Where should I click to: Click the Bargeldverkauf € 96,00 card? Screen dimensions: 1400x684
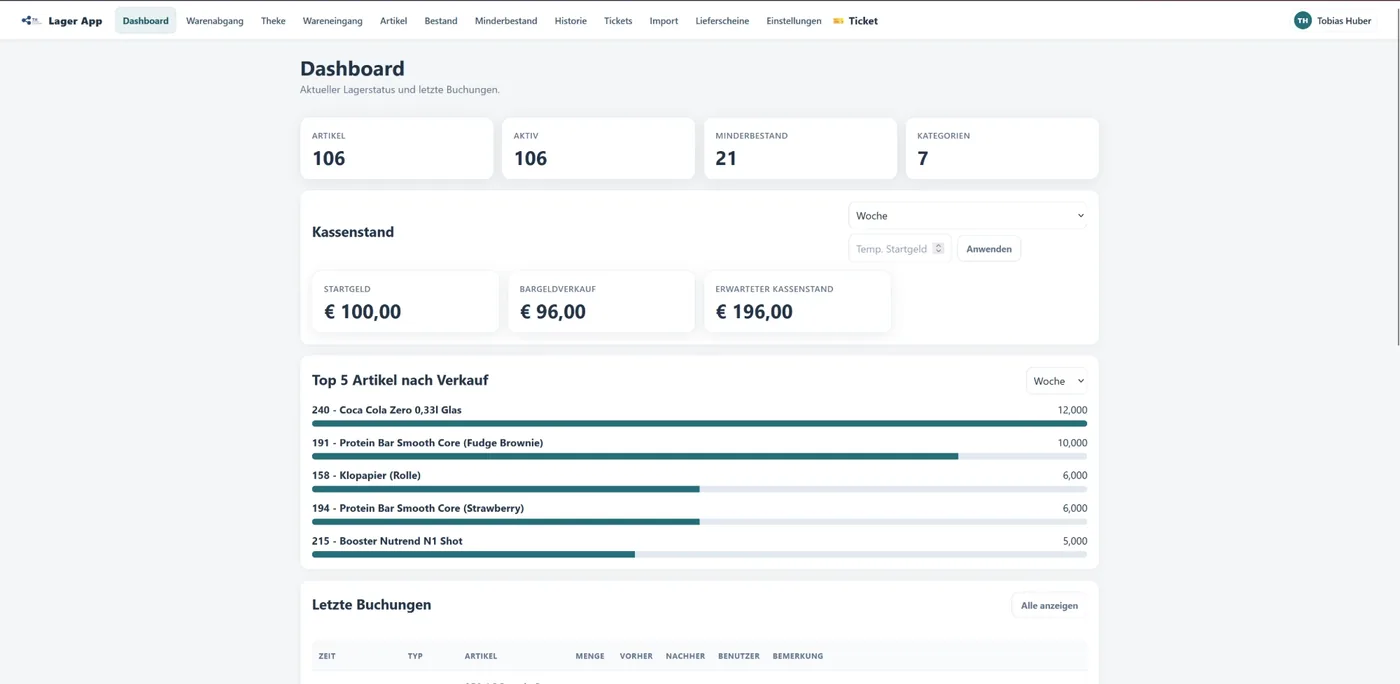[x=601, y=302]
